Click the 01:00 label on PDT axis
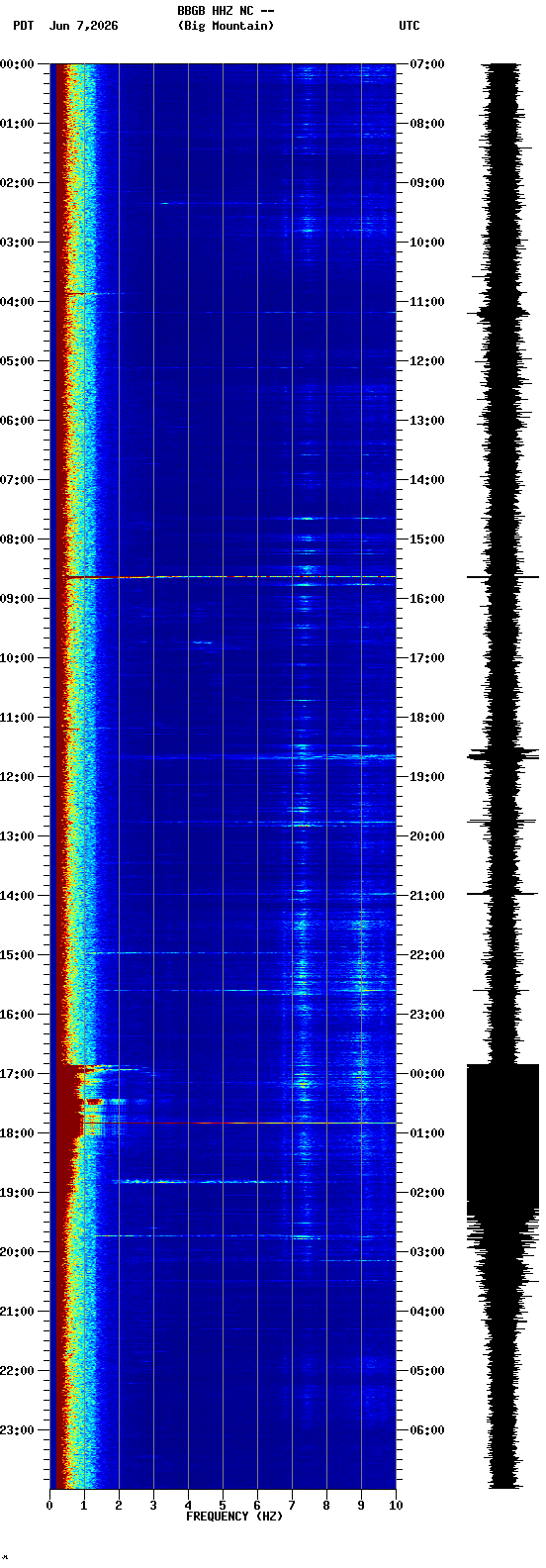 (17, 124)
